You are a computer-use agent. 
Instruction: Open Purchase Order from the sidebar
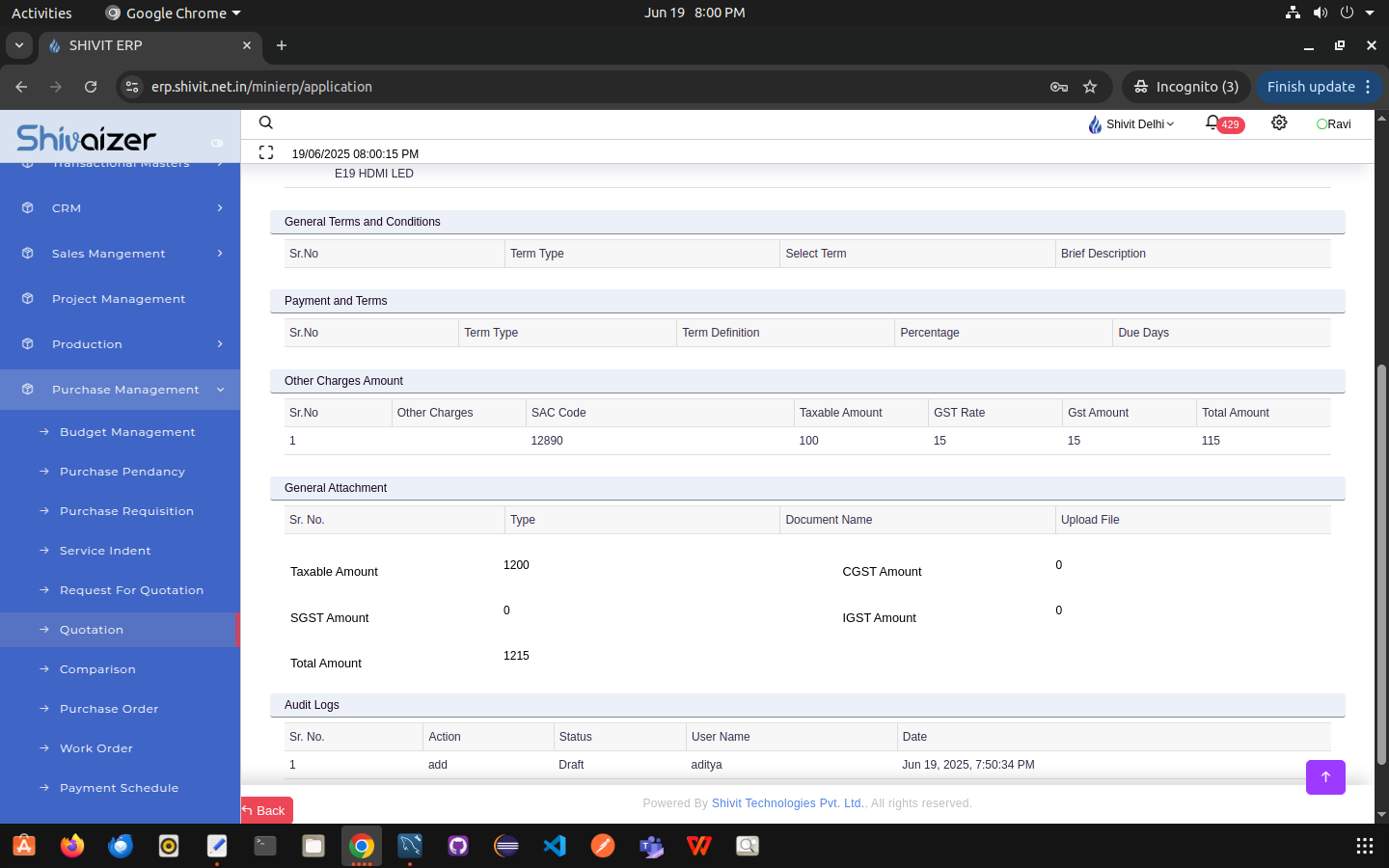109,709
